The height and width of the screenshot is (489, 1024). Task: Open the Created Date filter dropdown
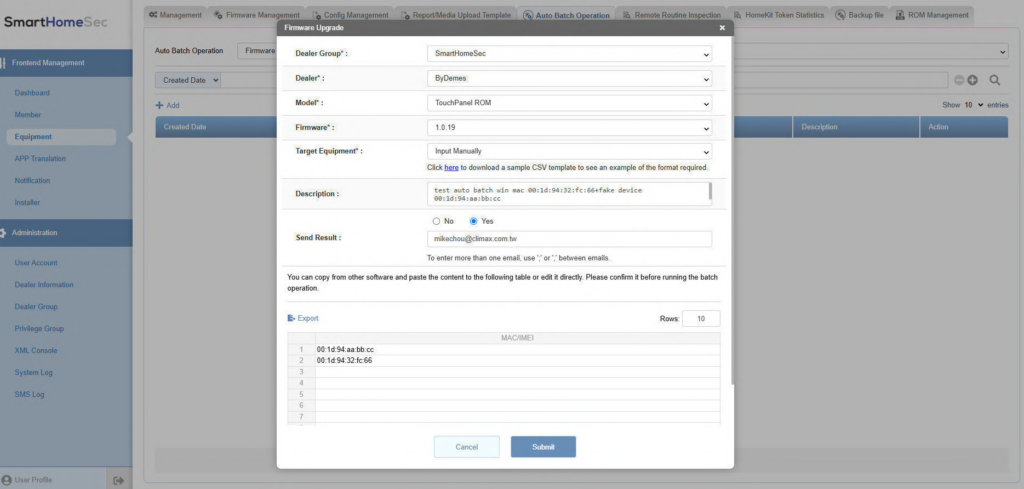click(x=188, y=80)
